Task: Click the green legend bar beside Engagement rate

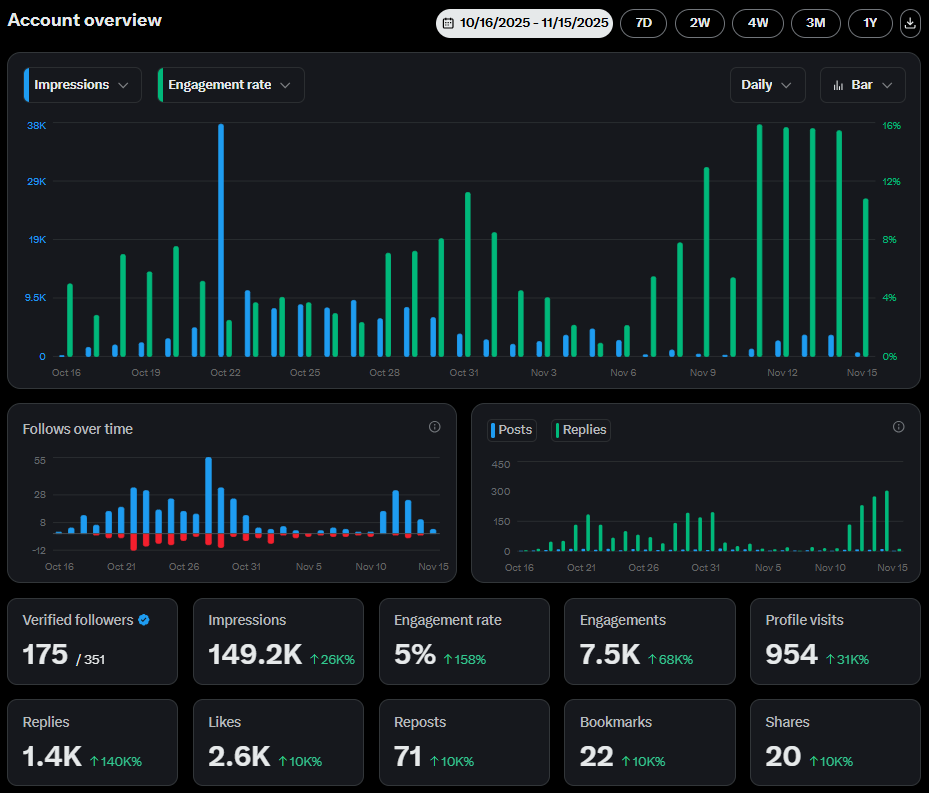Action: pyautogui.click(x=163, y=85)
